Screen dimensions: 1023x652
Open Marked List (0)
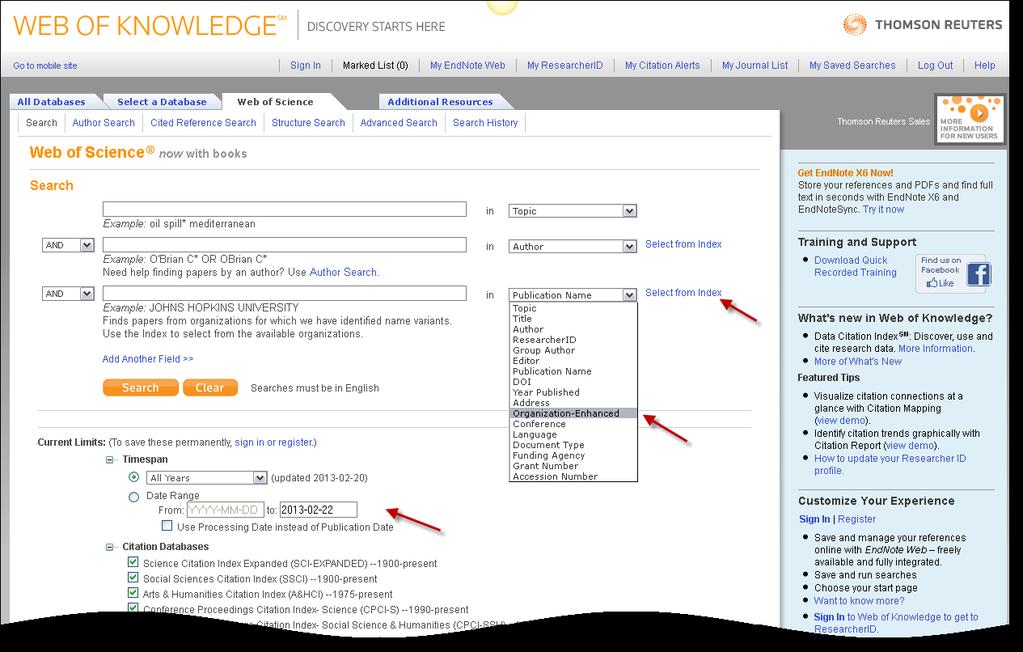375,65
